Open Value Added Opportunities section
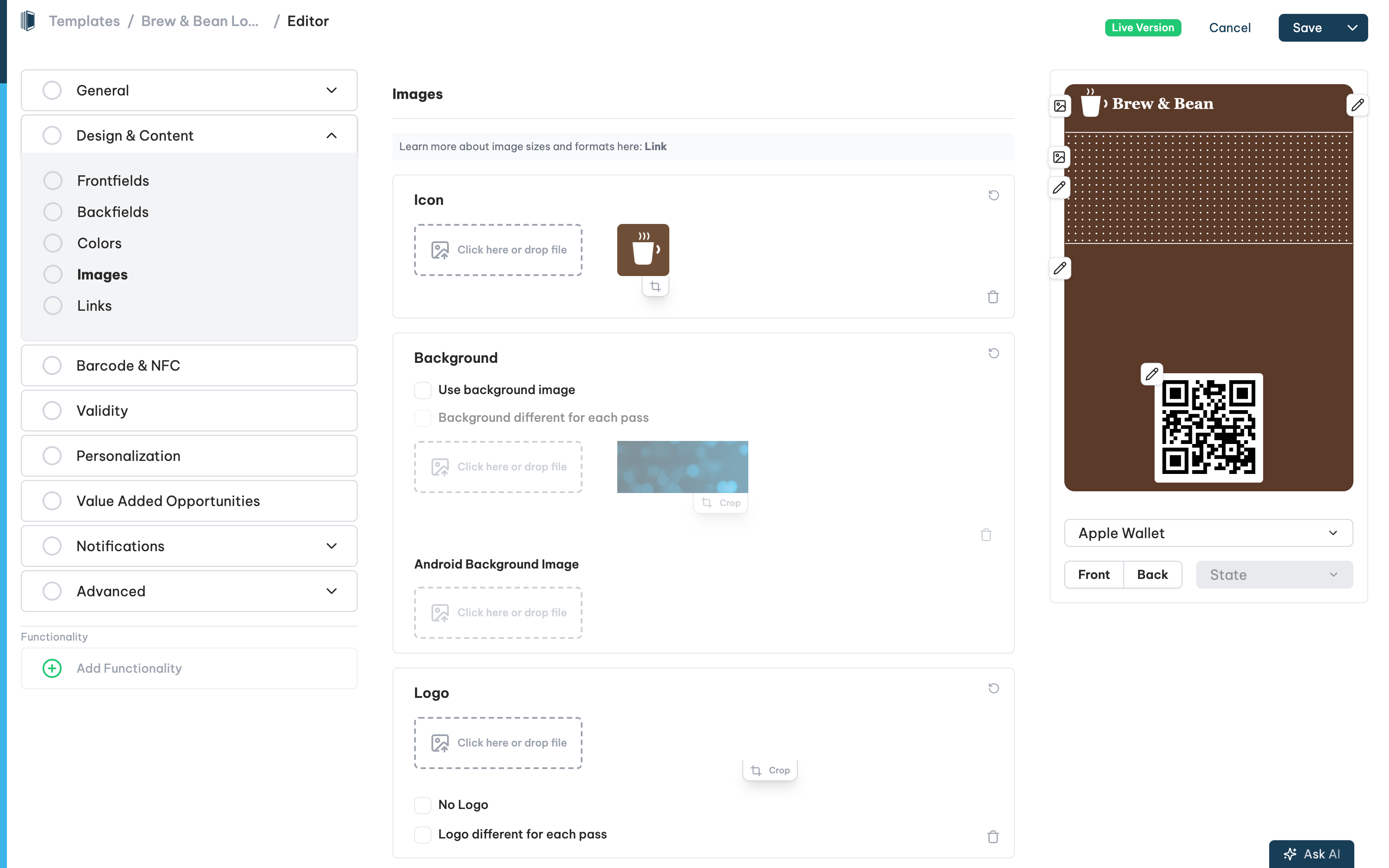Viewport: 1389px width, 868px height. (x=189, y=501)
